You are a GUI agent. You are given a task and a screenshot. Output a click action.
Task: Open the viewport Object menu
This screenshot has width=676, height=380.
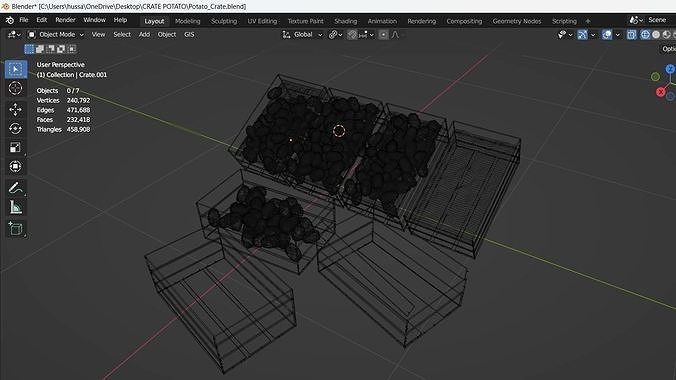point(167,35)
